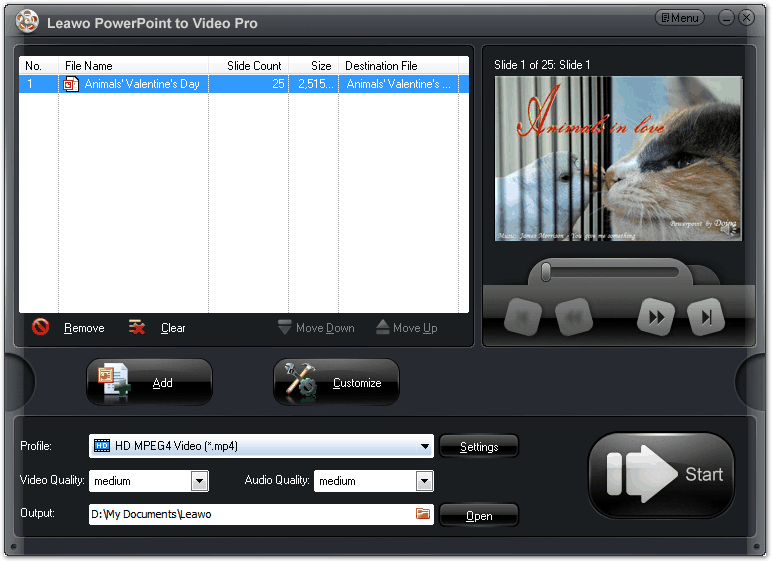Jump to last slide in preview
This screenshot has height=561, width=772.
pos(706,318)
